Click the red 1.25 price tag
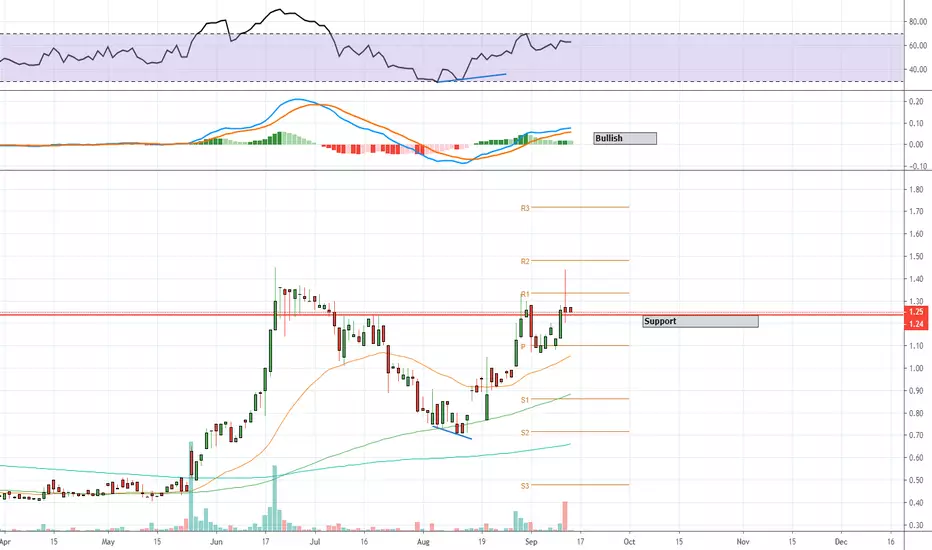Screen dimensions: 932x550 tap(916, 312)
